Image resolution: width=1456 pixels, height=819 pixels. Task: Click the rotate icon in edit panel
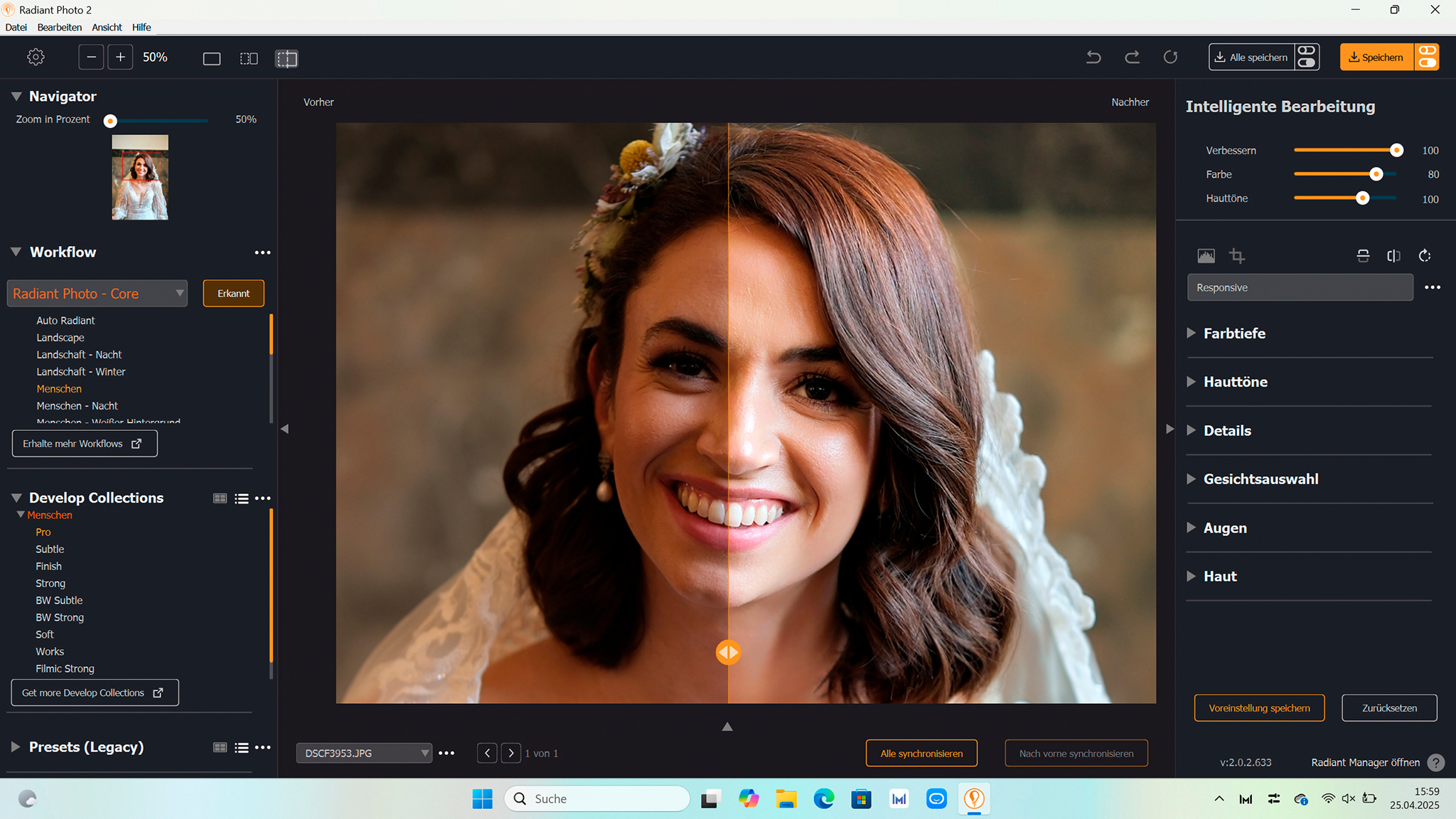point(1425,256)
